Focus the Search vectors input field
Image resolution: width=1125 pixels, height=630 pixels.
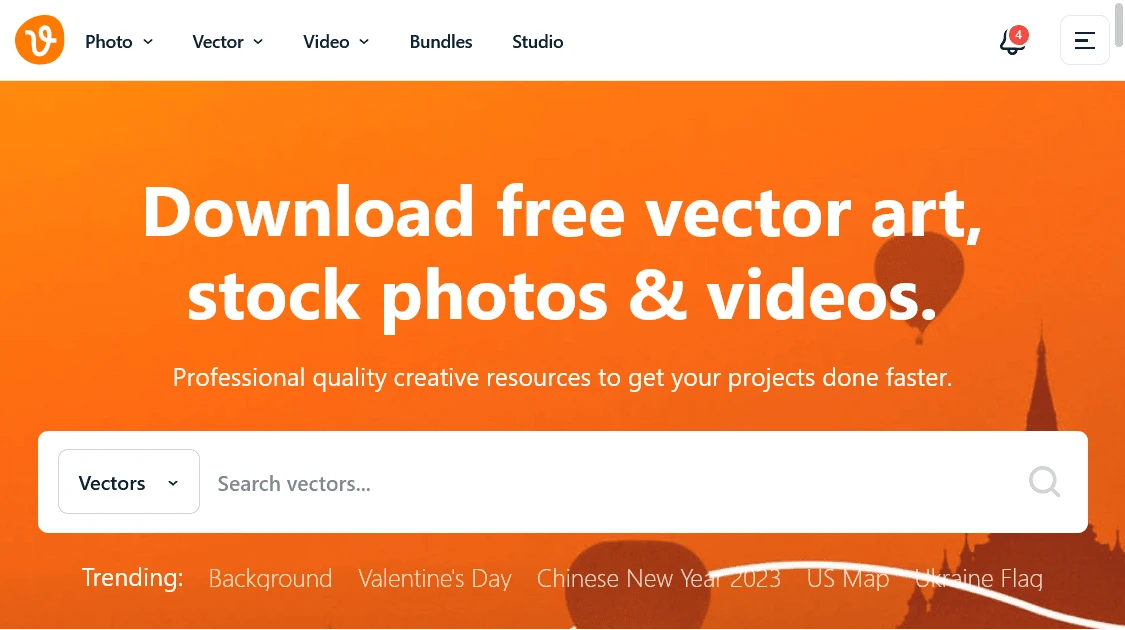point(617,483)
